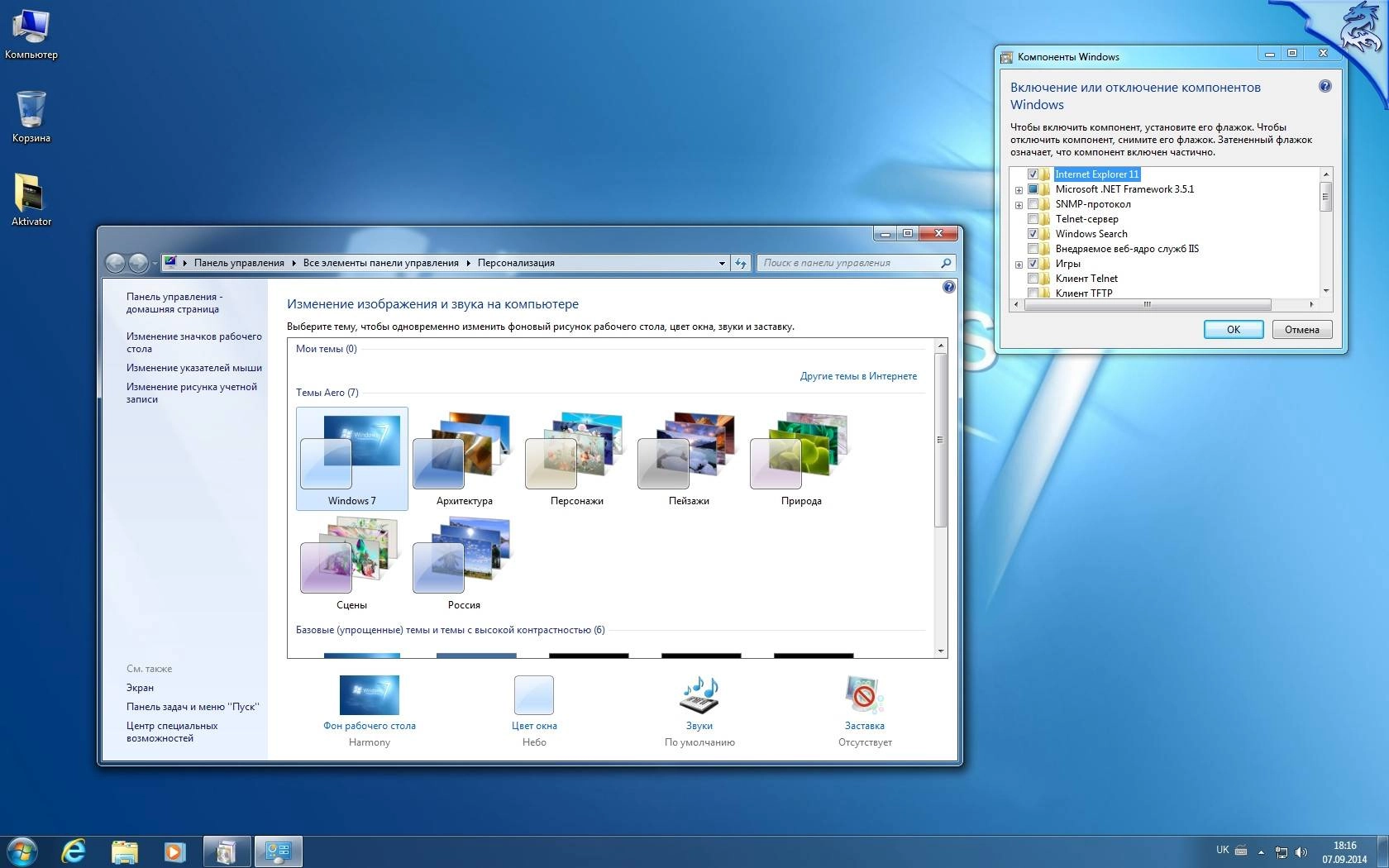Click the refresh button beside the address bar

[741, 263]
